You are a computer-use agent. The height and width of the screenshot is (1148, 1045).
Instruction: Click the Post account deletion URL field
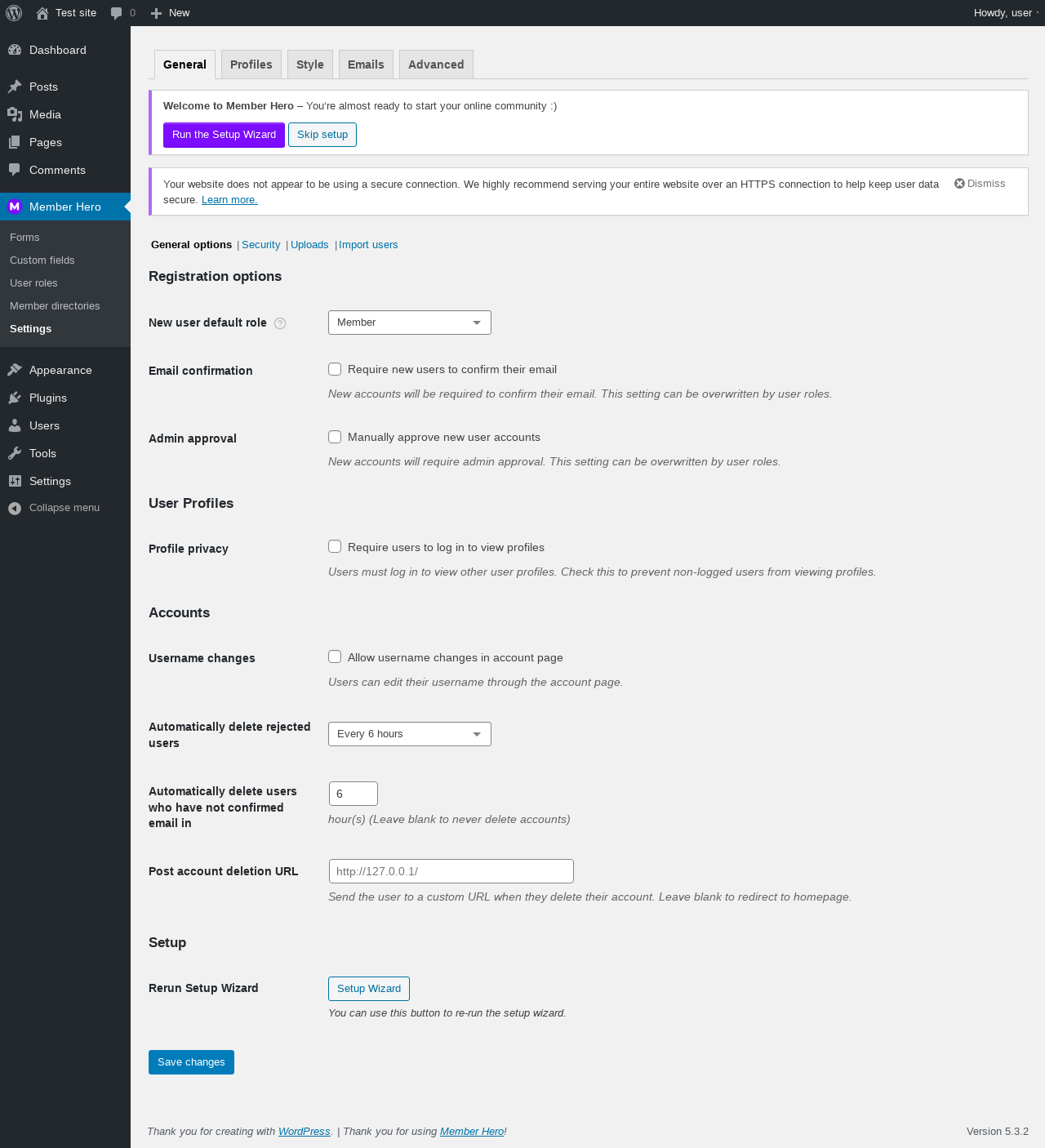point(451,871)
